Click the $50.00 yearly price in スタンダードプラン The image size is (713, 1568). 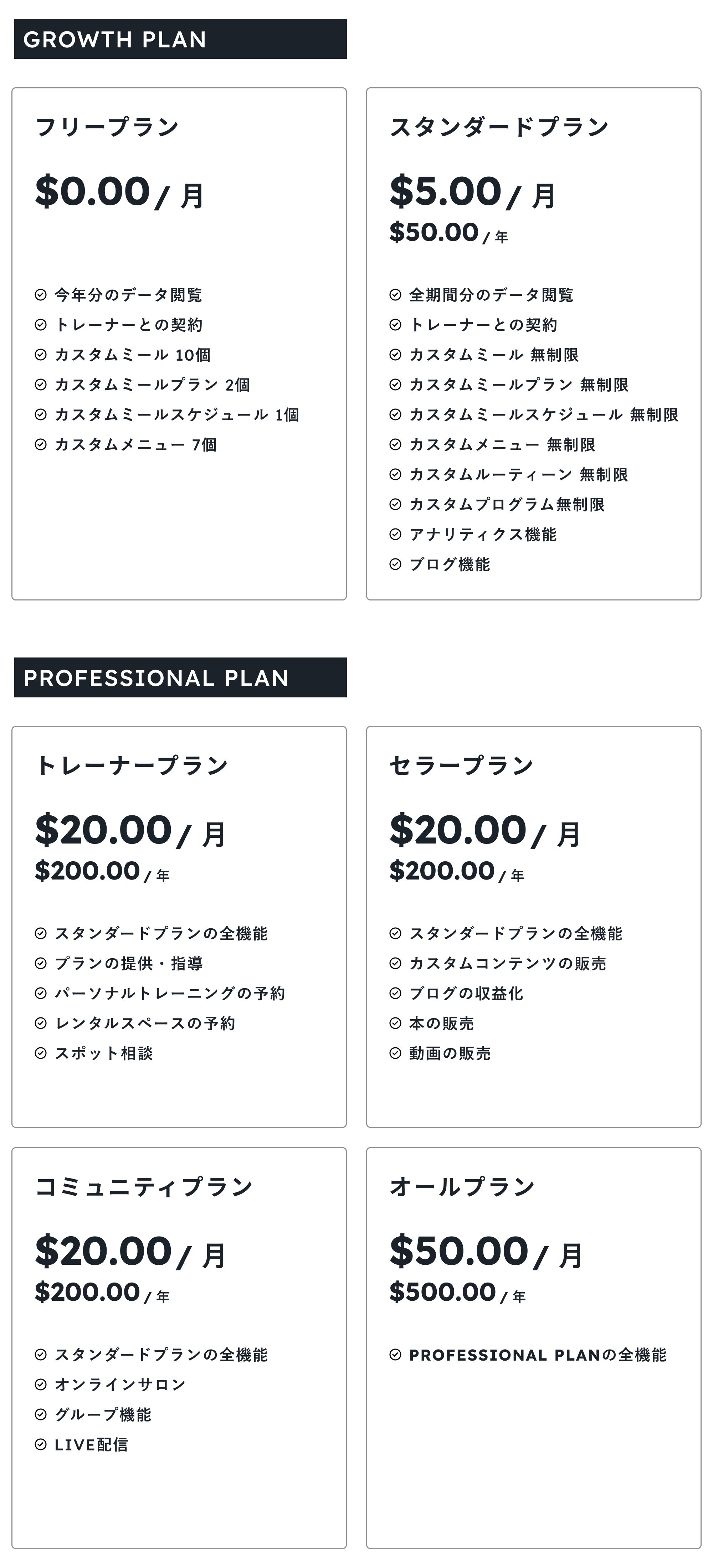(x=434, y=232)
